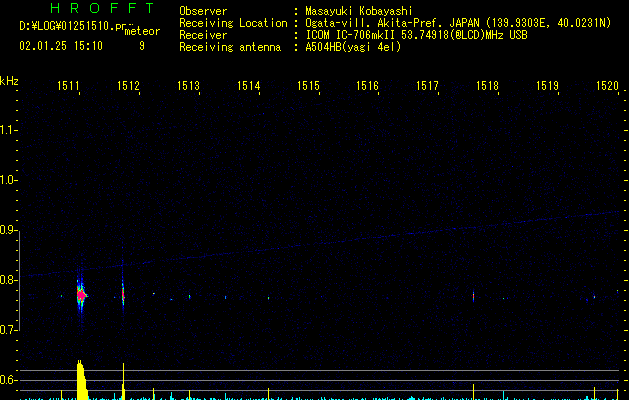The image size is (629, 400).
Task: Click the 1513 time axis marker
Action: (188, 86)
